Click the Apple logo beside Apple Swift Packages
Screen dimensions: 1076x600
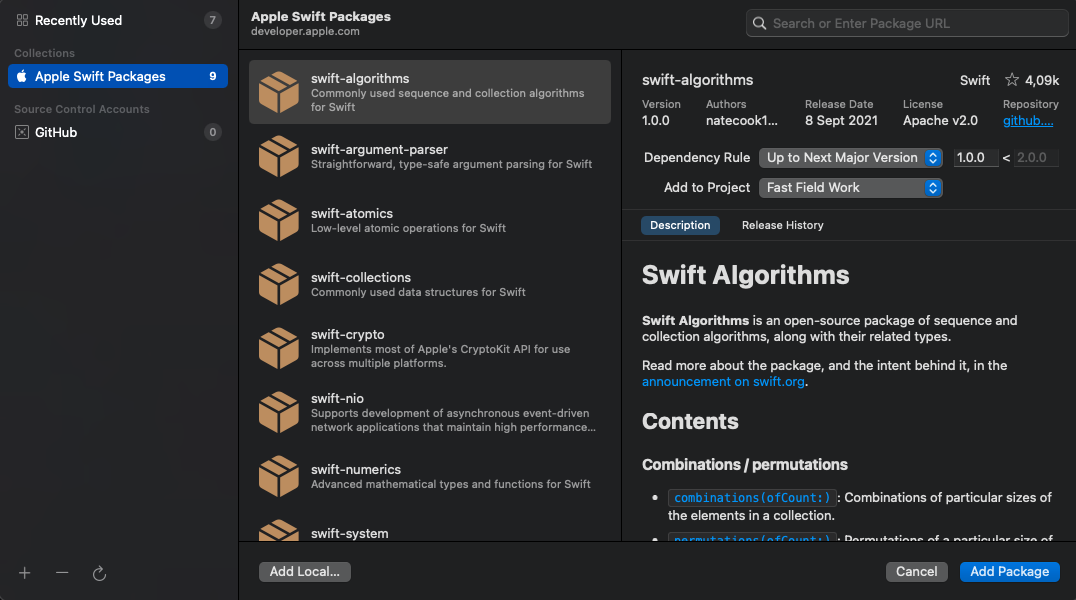click(x=22, y=76)
